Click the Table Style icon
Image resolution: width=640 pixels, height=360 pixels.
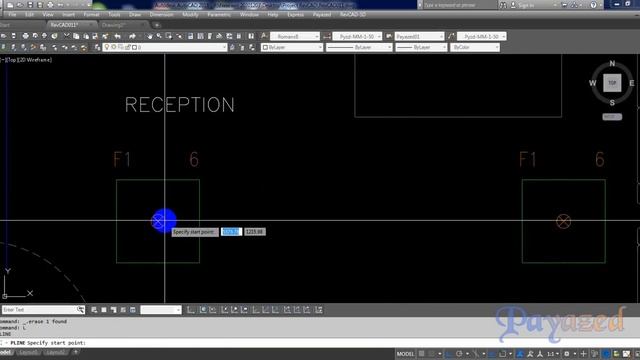tap(389, 36)
